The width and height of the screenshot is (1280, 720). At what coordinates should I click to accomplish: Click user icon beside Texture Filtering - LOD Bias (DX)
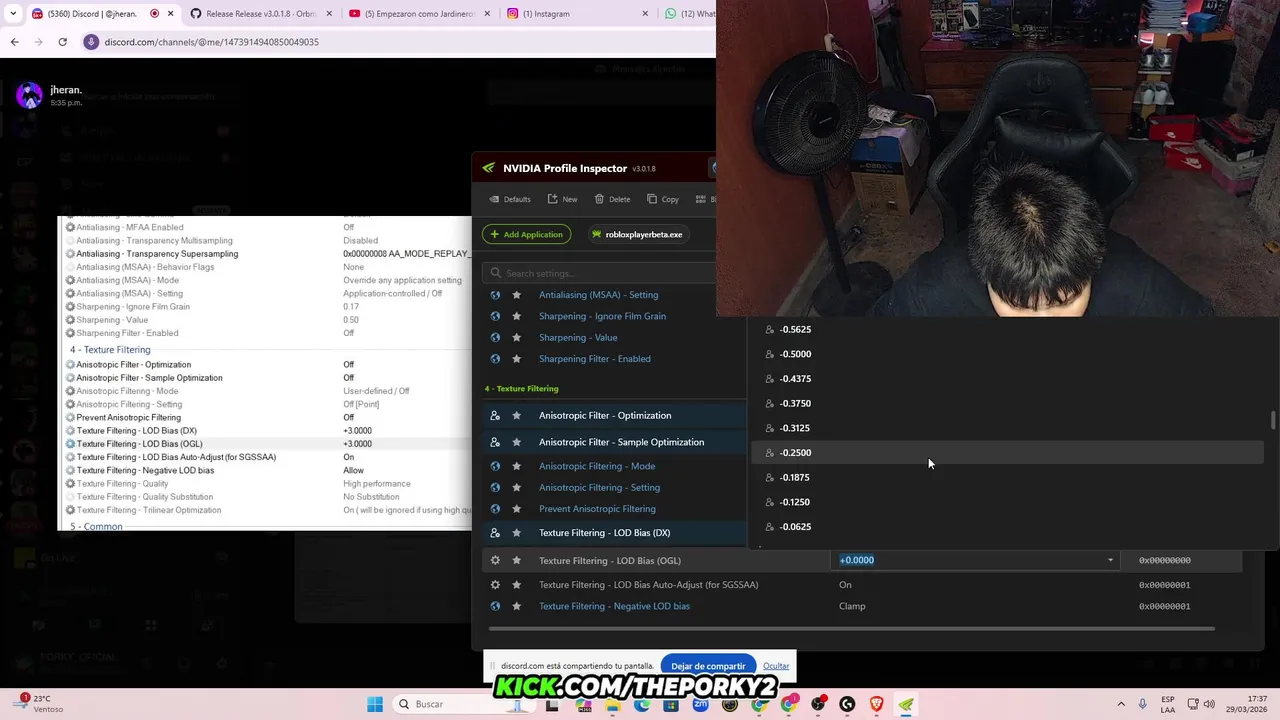click(x=495, y=533)
